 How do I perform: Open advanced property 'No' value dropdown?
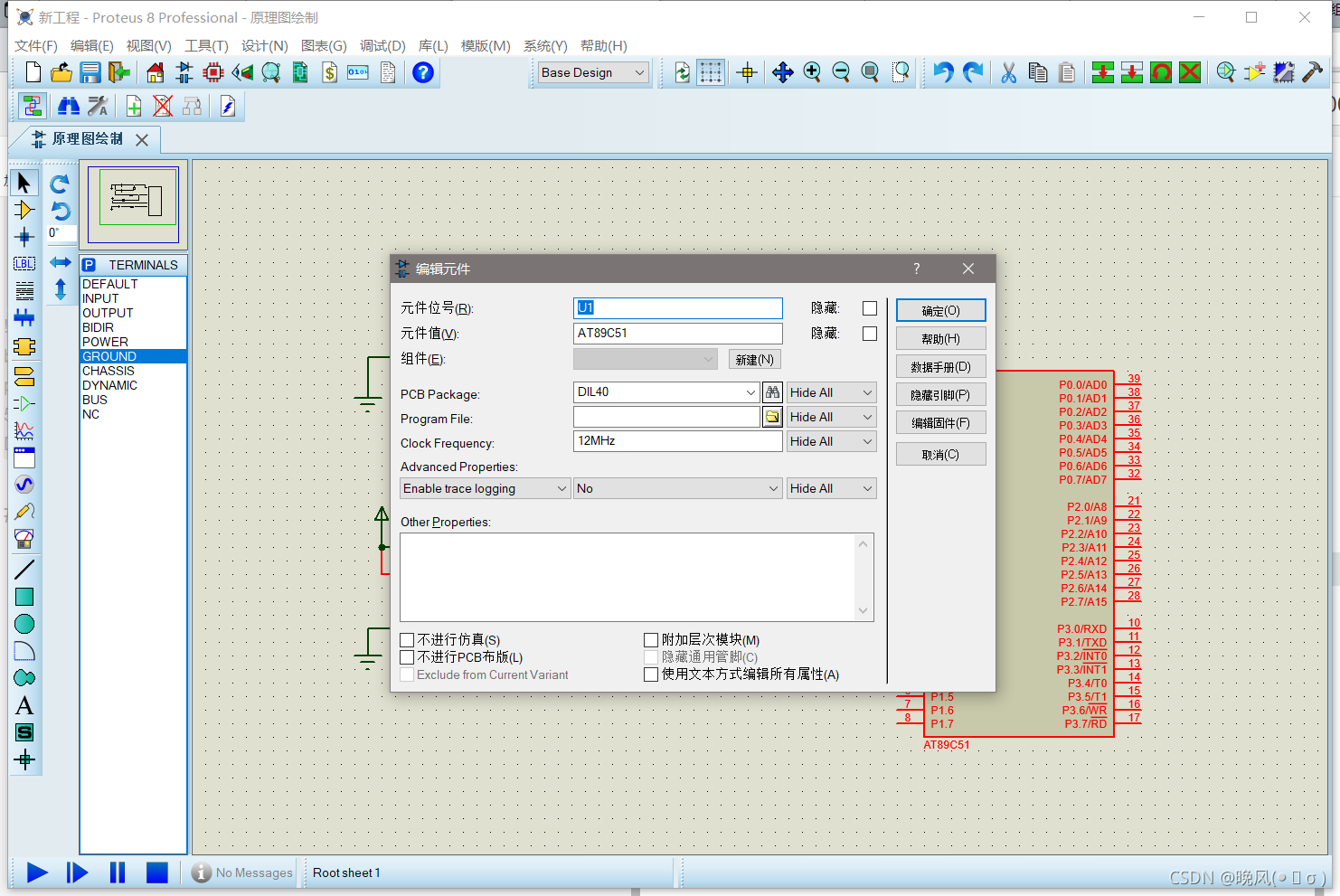(x=678, y=488)
